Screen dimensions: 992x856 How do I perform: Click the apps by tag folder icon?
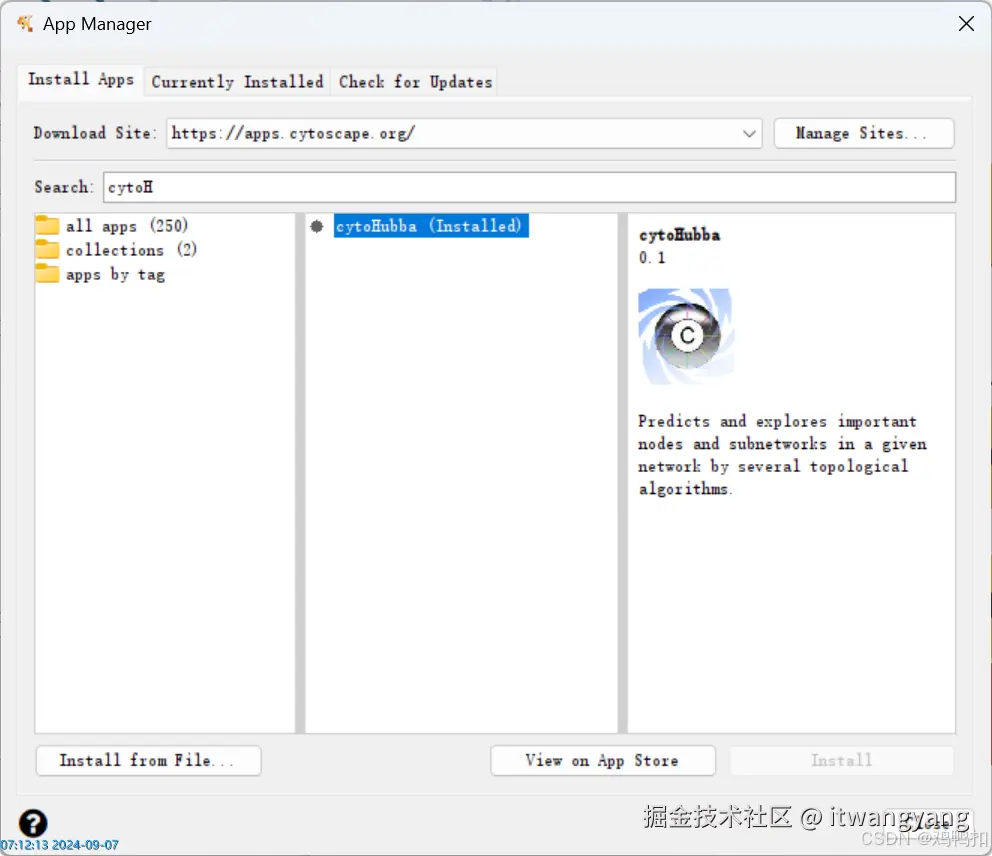[47, 273]
